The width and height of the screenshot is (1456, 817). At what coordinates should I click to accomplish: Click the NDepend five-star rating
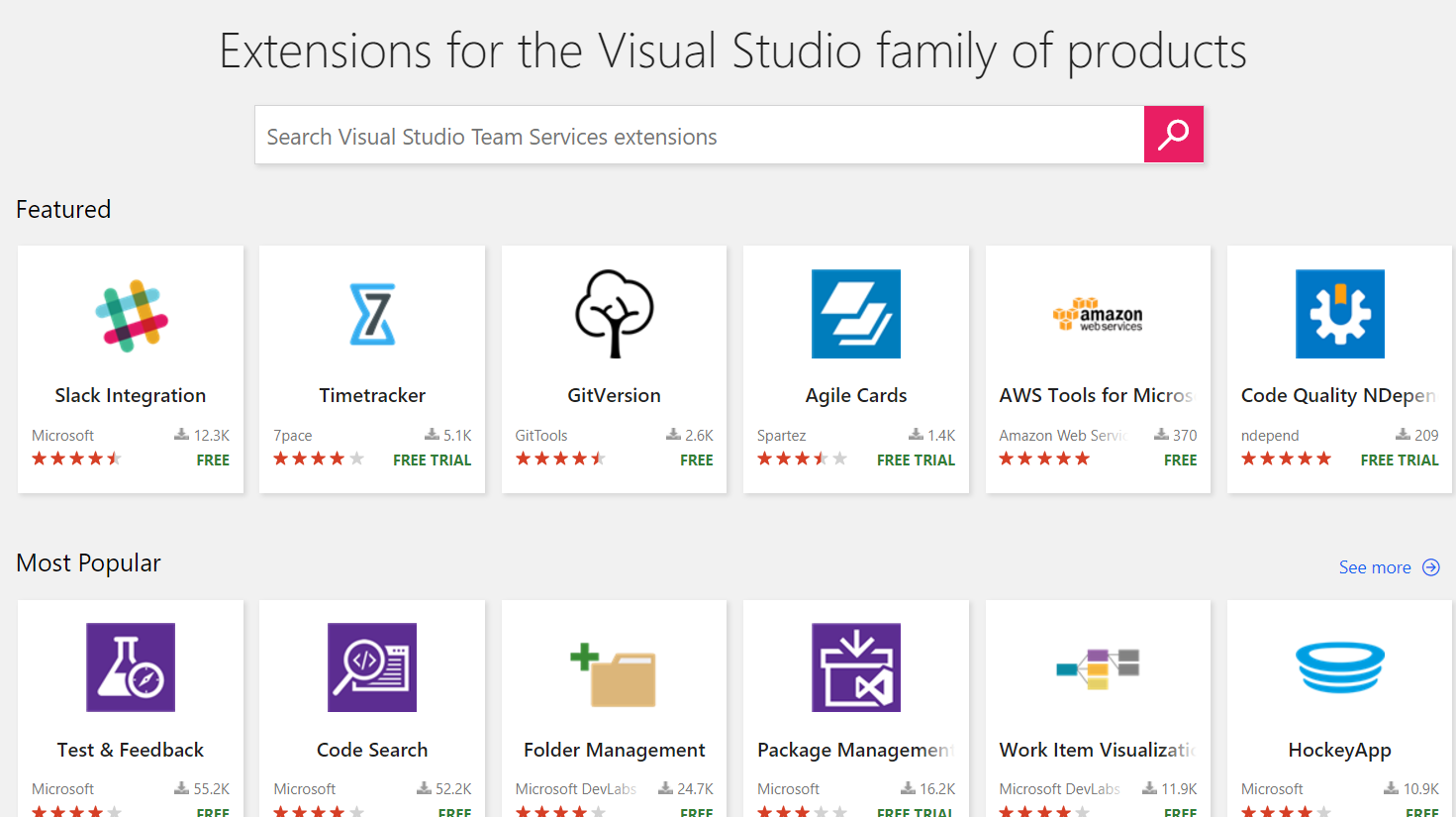[x=1287, y=459]
